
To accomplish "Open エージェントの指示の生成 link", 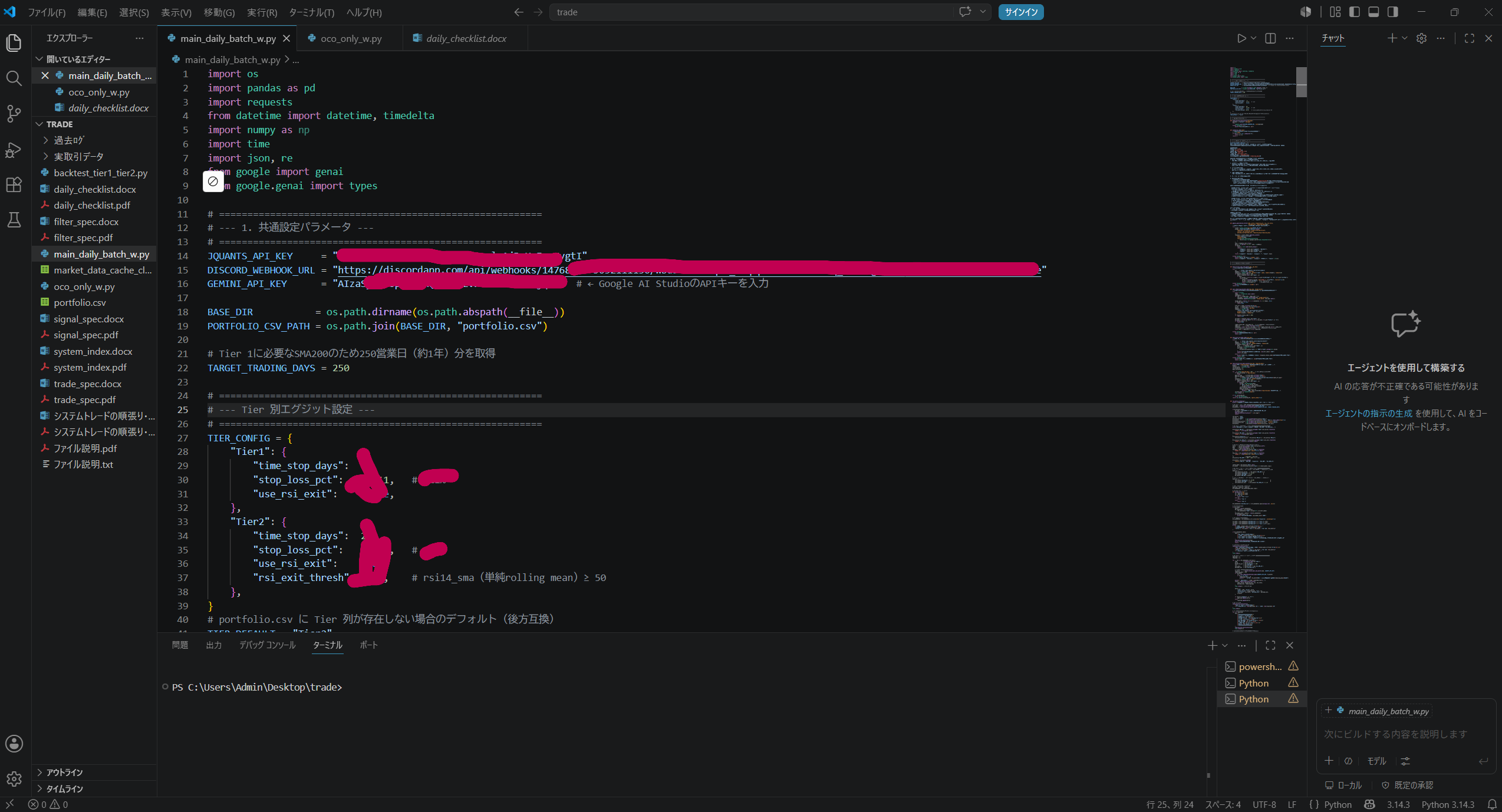I will click(1368, 414).
